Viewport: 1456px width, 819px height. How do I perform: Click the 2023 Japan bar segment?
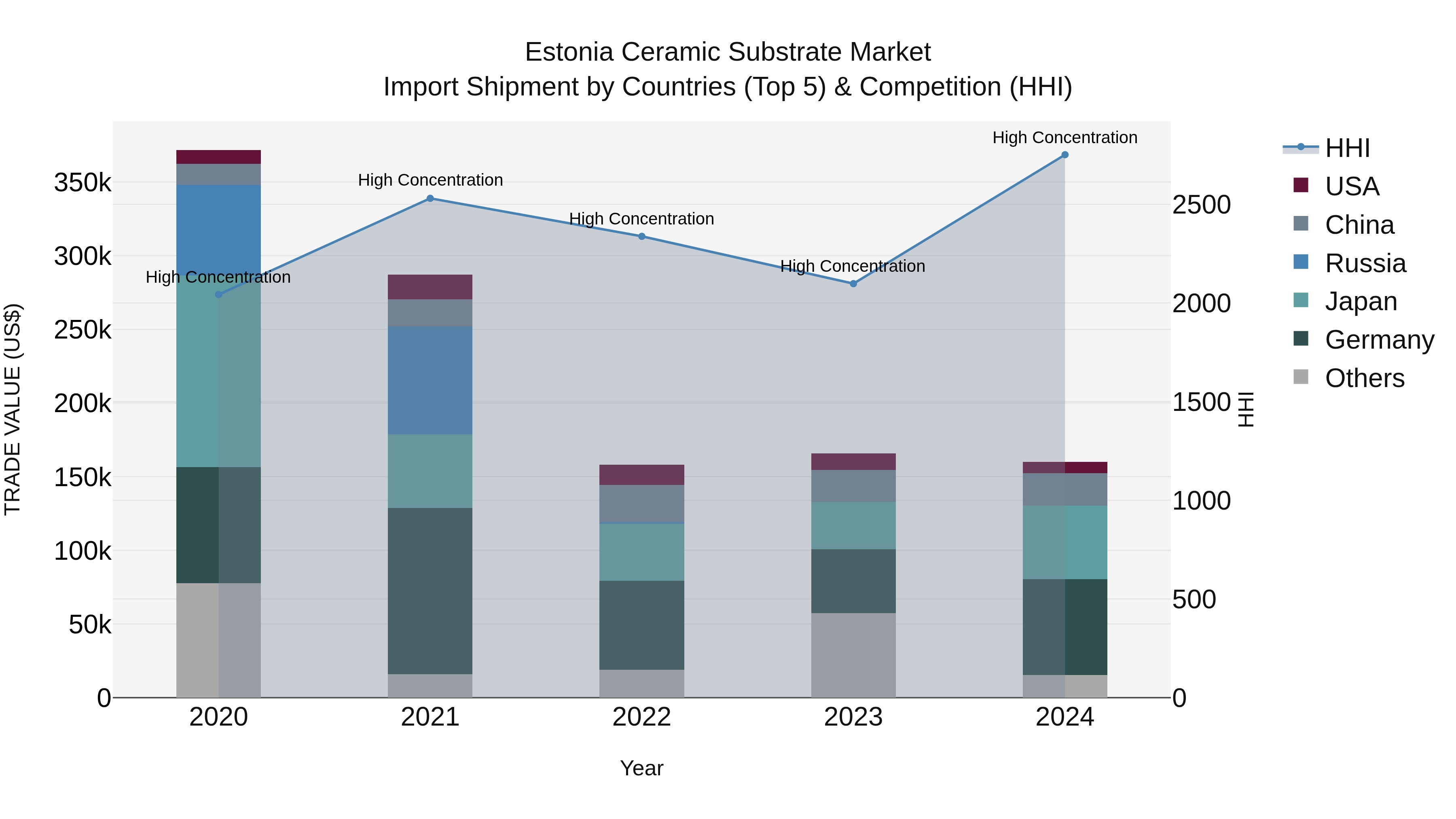[x=853, y=526]
